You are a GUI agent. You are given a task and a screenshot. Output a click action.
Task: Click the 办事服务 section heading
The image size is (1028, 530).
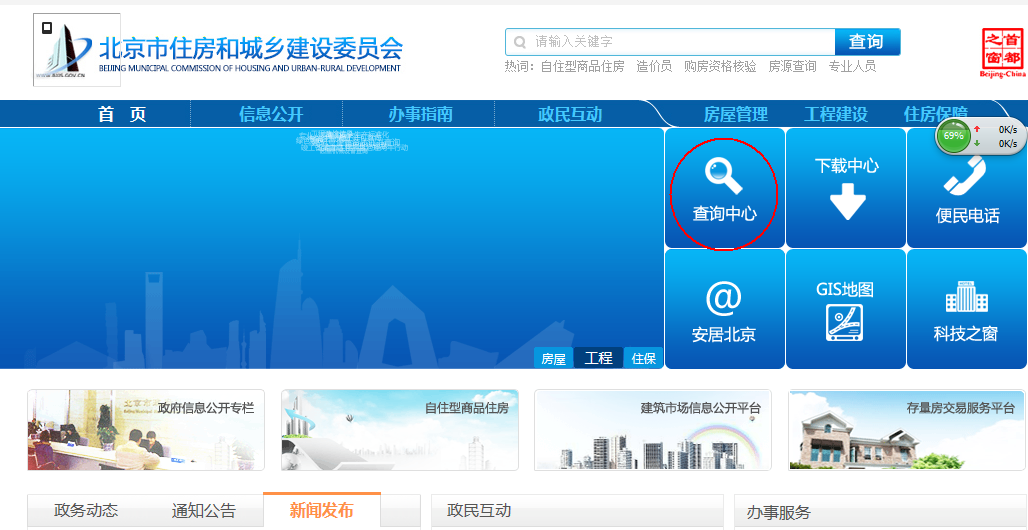tap(779, 512)
